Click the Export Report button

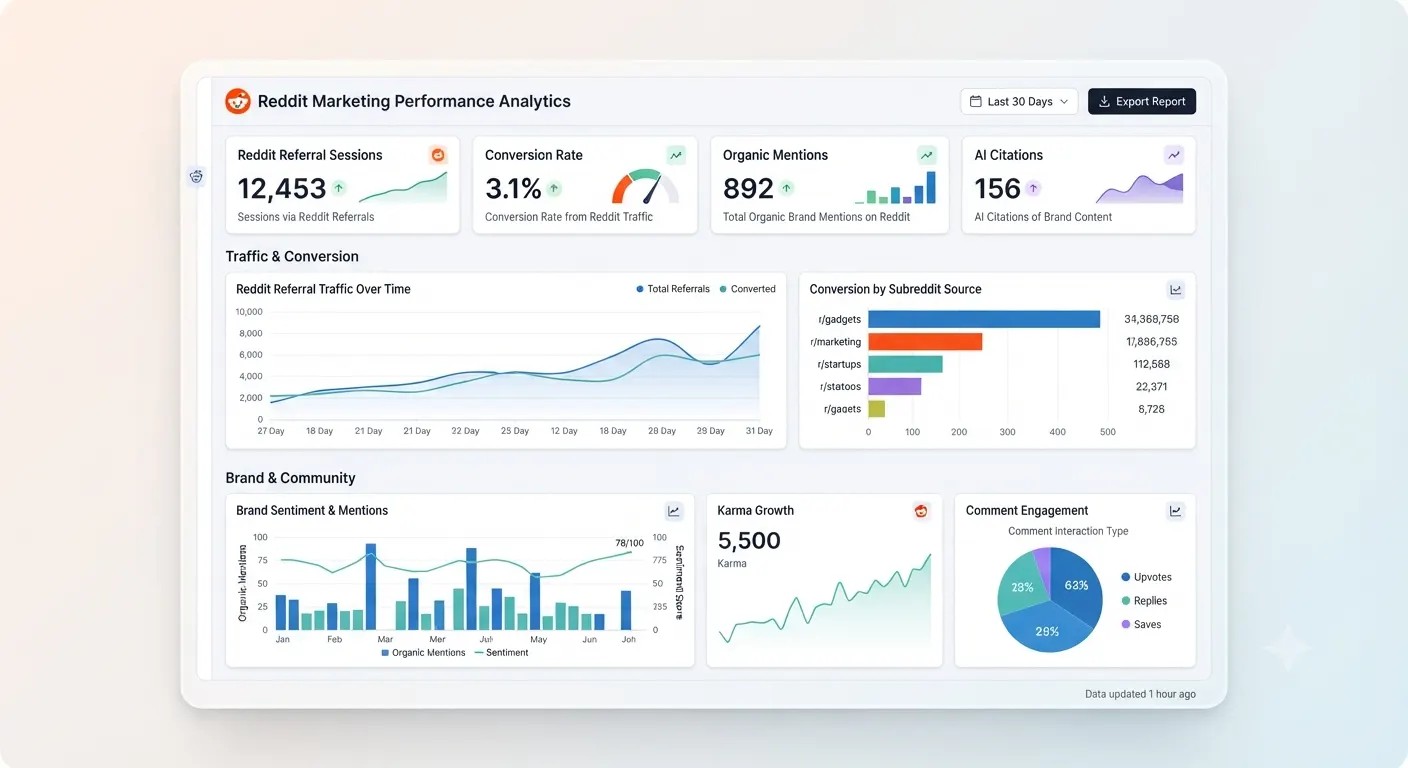[x=1142, y=101]
